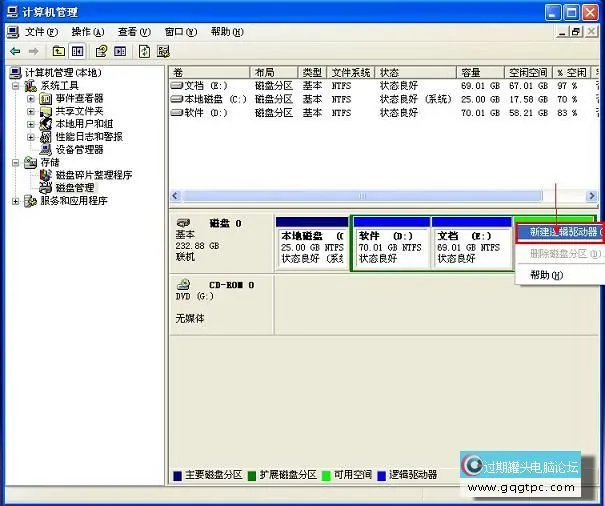The width and height of the screenshot is (605, 506).
Task: Click the 计算机管理 icon in the menu bar
Action: coord(13,32)
